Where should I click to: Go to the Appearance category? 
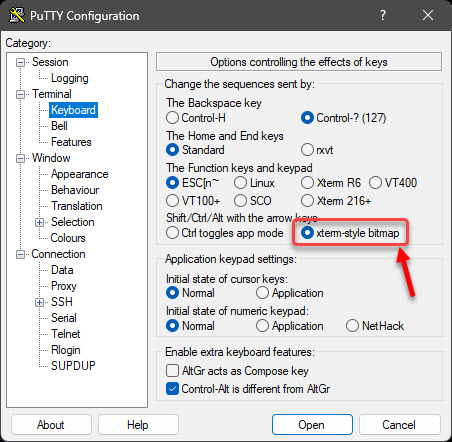coord(80,174)
